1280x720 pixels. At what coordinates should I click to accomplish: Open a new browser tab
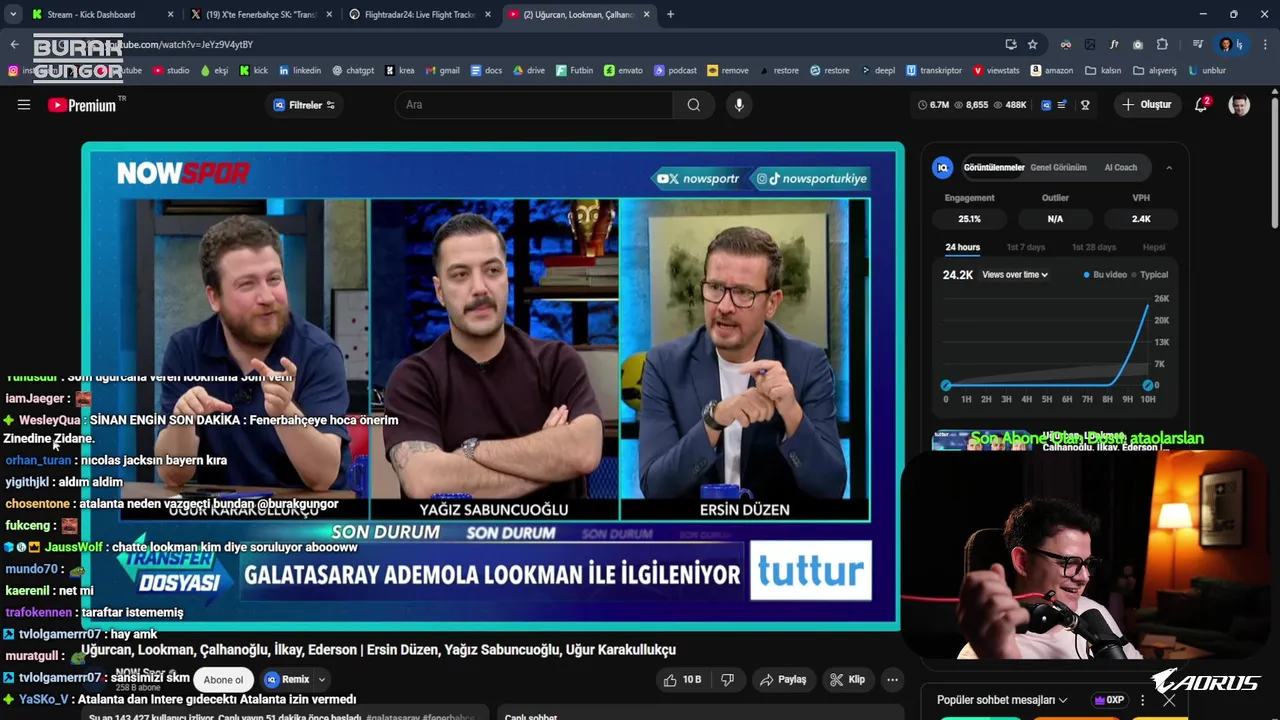point(670,14)
